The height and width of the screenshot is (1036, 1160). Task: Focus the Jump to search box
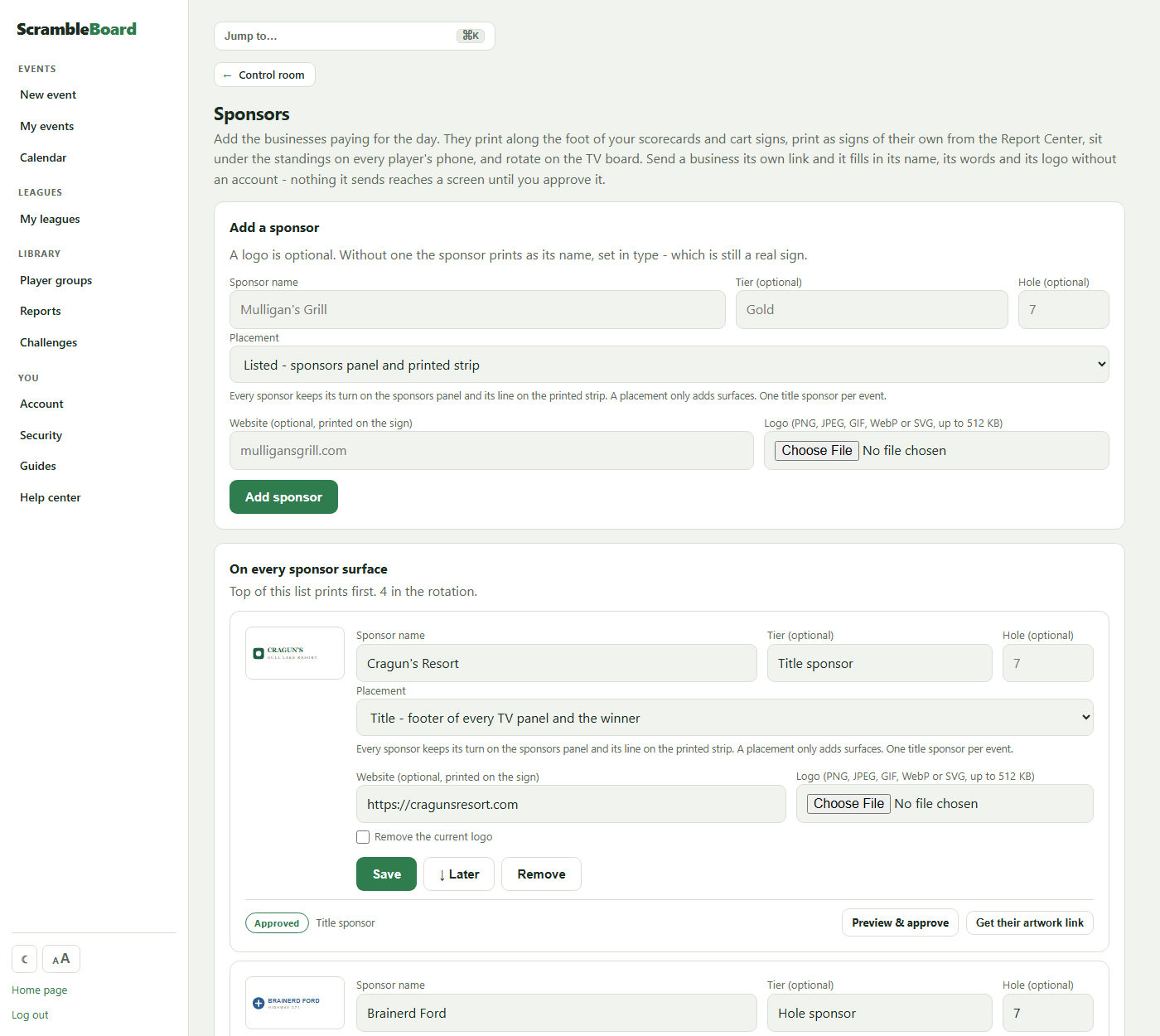click(x=355, y=36)
